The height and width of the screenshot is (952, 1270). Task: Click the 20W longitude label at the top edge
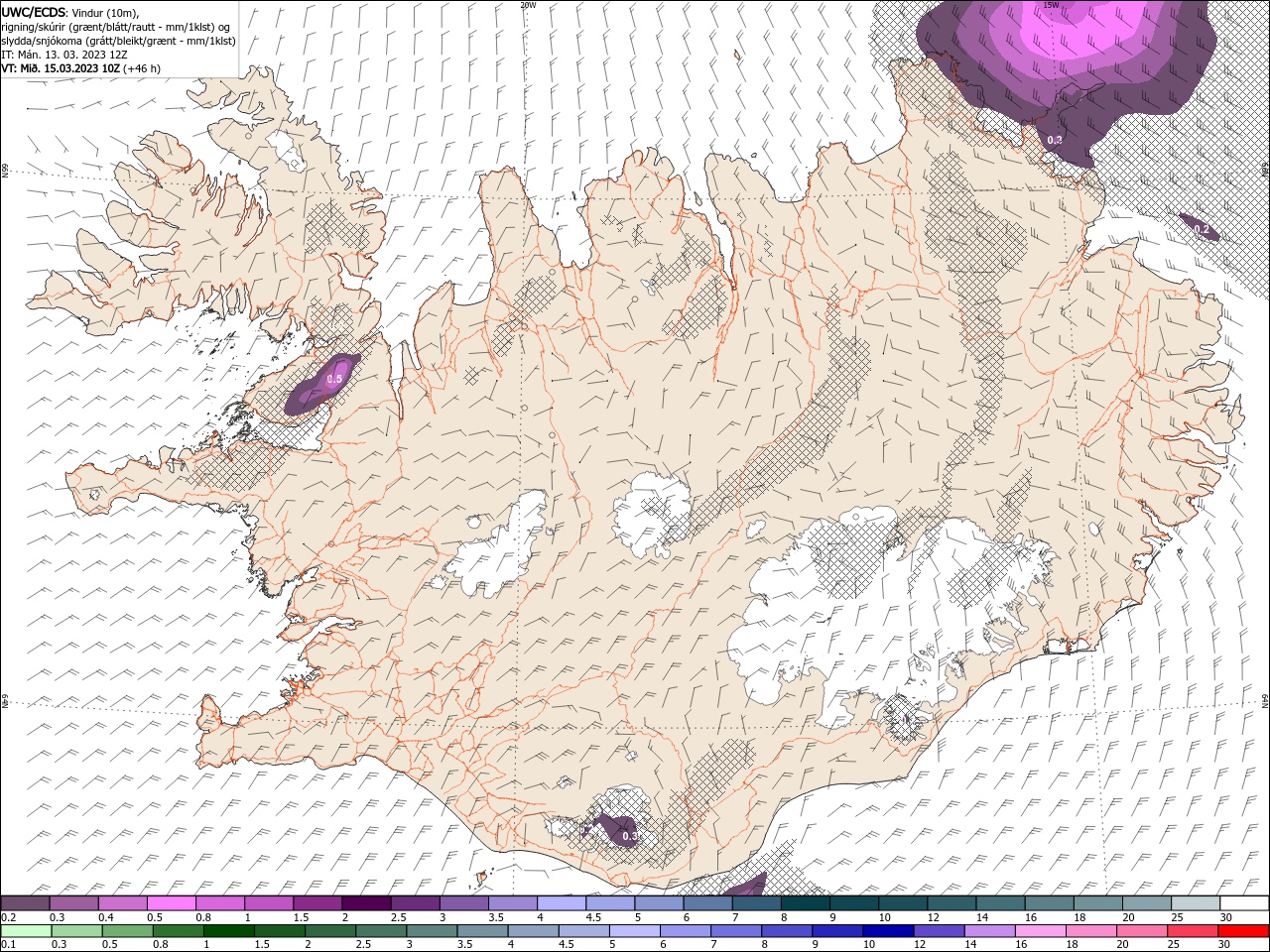point(528,5)
